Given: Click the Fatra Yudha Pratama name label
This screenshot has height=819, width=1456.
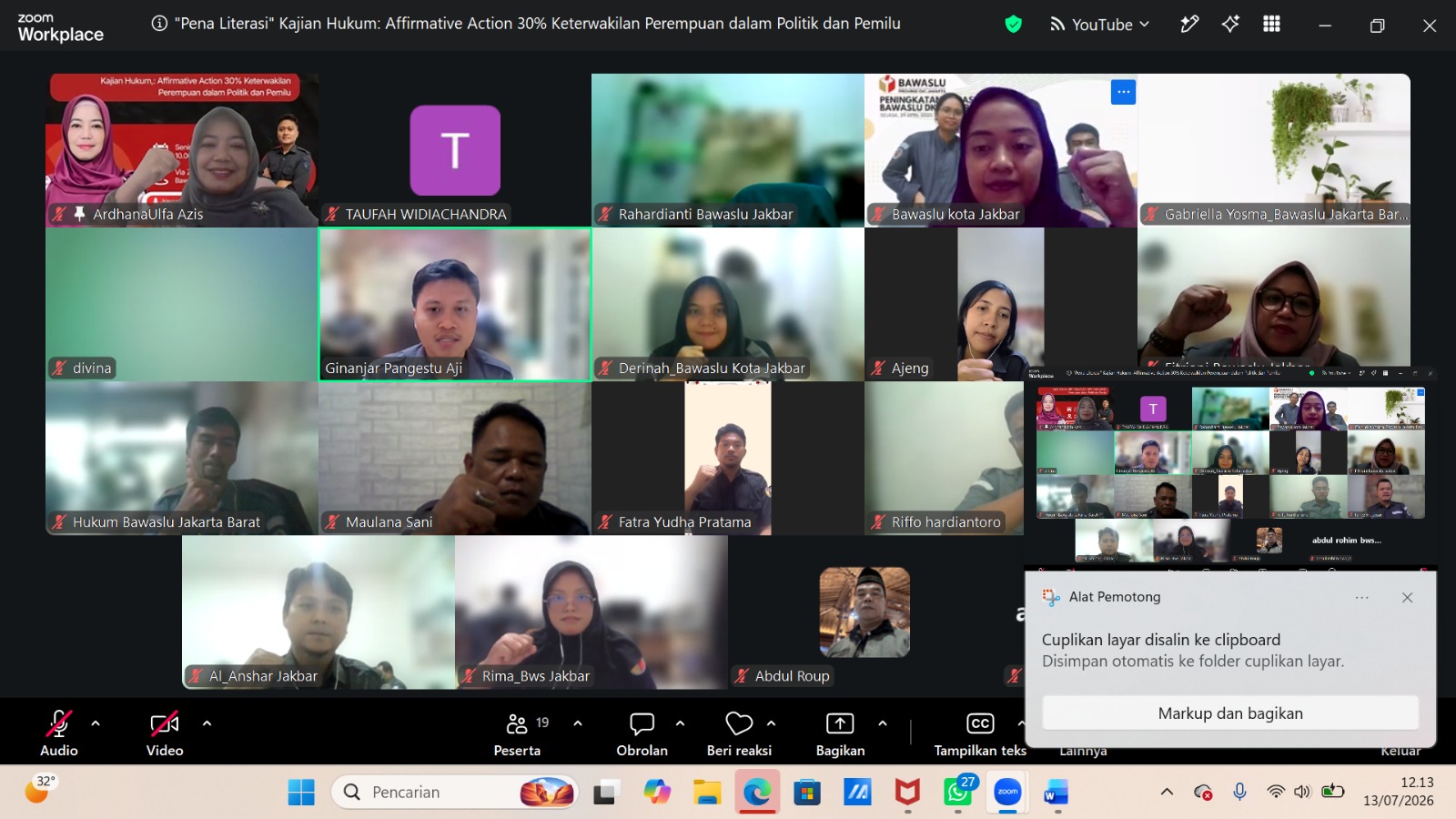Looking at the screenshot, I should tap(684, 522).
